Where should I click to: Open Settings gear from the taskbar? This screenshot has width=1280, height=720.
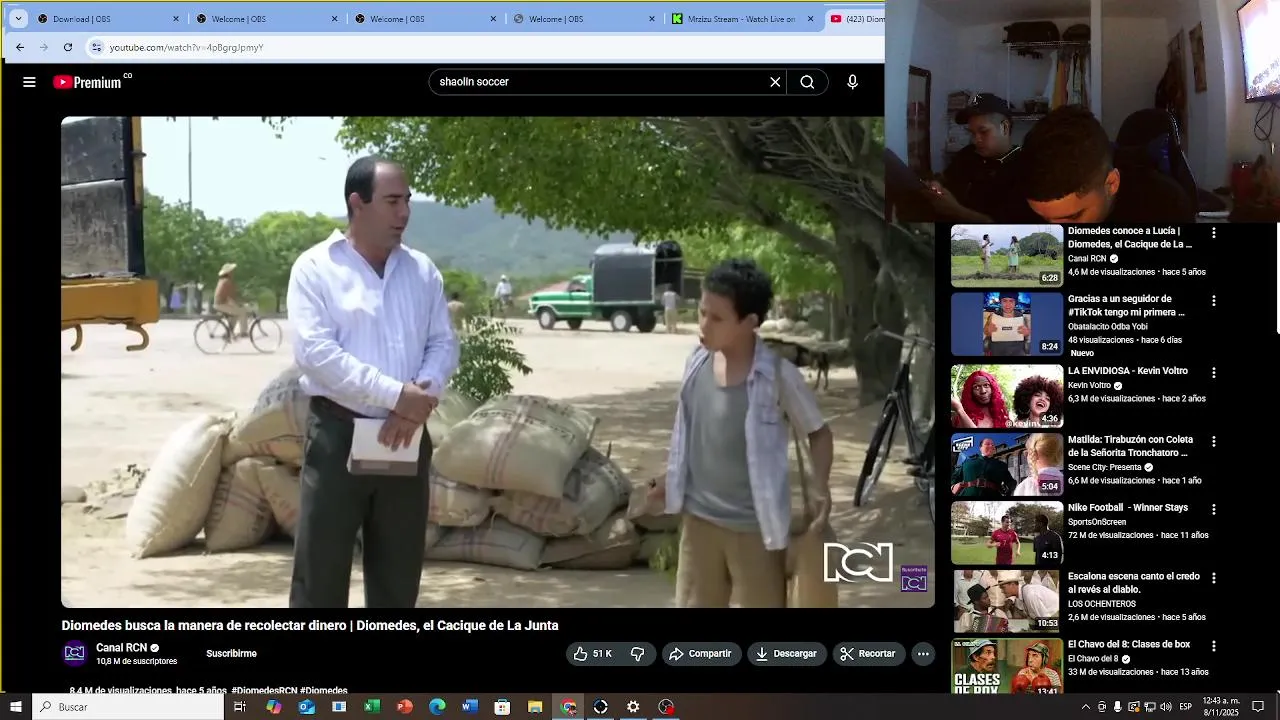coord(633,707)
